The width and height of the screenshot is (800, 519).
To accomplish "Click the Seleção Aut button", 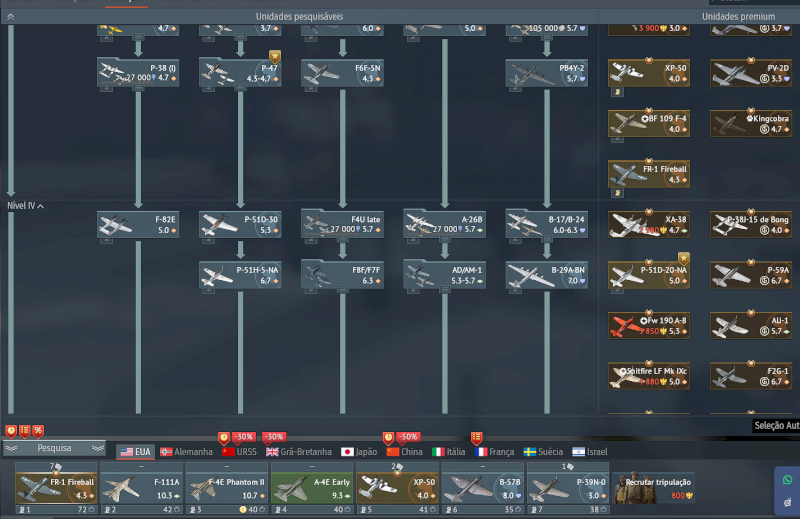I will coord(775,426).
